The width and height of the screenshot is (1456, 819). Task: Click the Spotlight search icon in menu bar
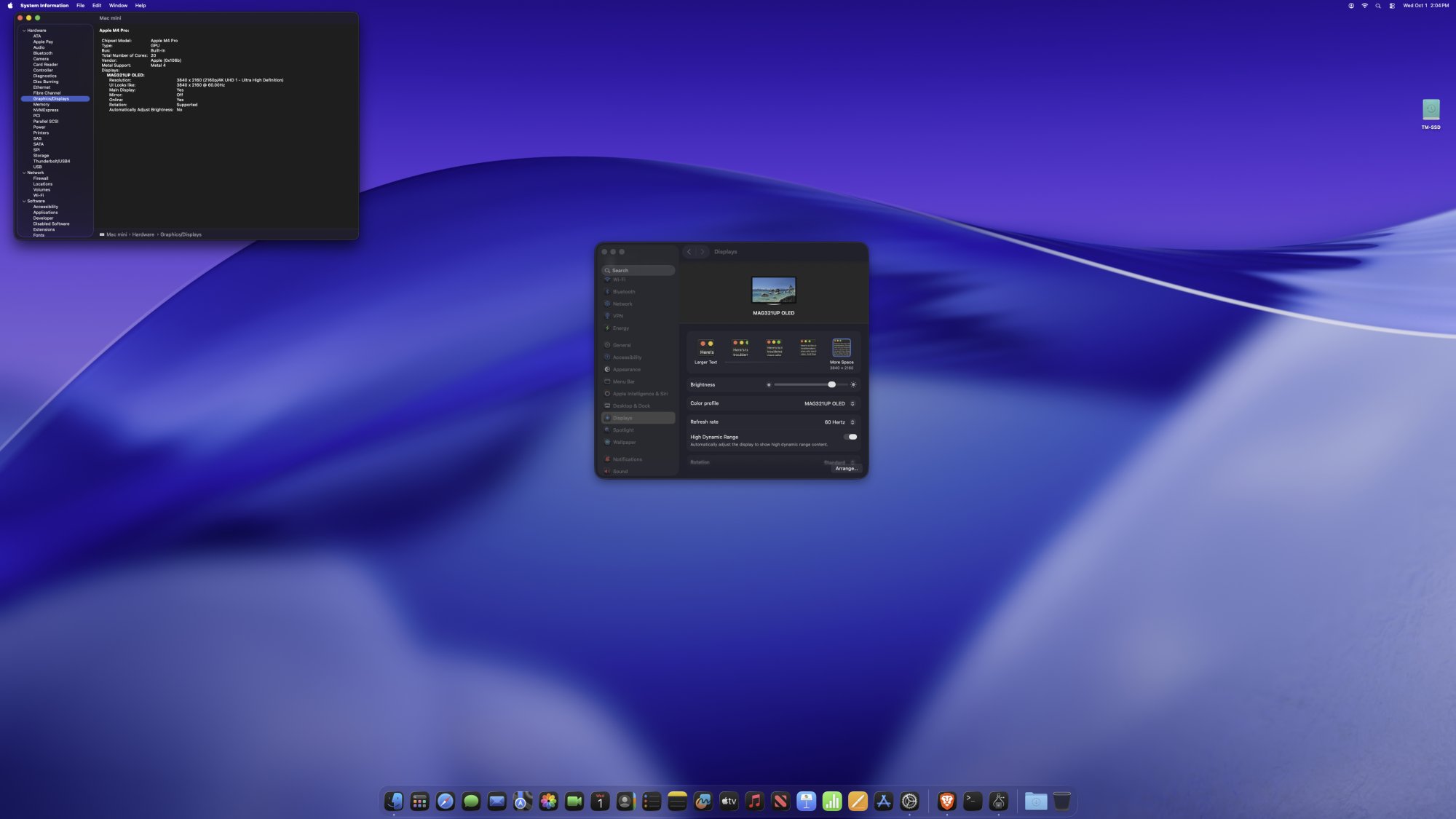1377,6
